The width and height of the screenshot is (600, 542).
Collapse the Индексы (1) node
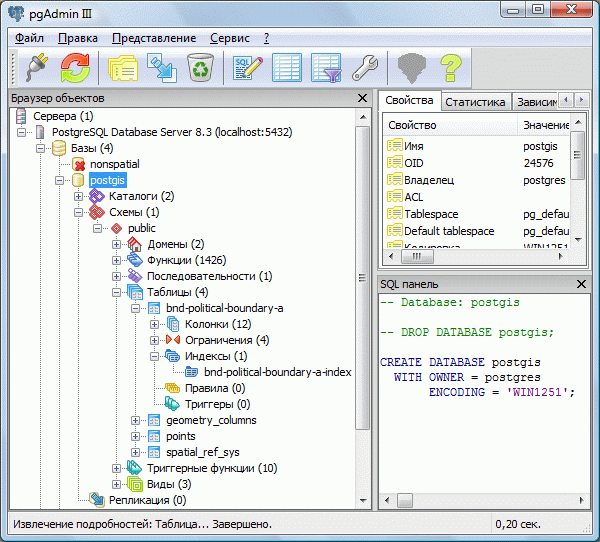click(154, 356)
